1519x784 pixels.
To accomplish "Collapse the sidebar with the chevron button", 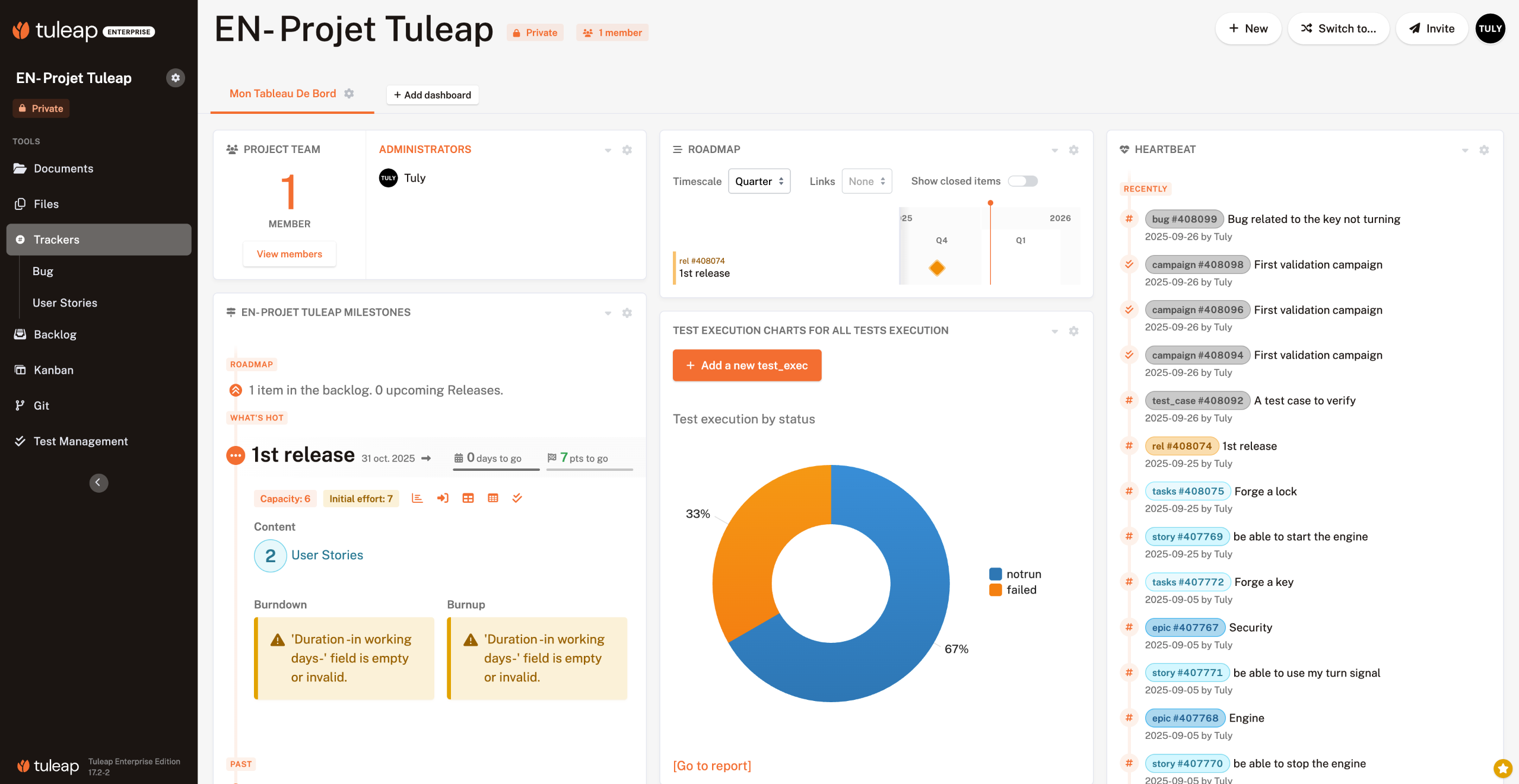I will coord(98,483).
